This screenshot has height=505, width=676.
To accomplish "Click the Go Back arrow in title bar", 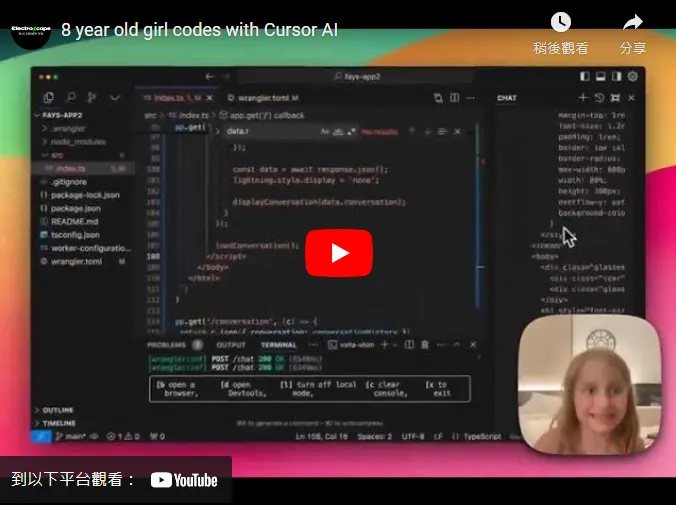I will pos(210,77).
